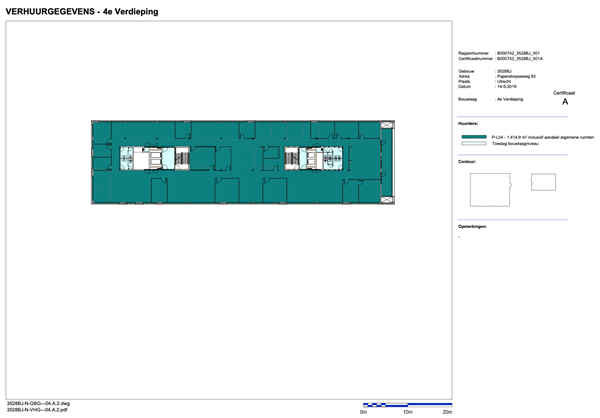Click the right stair core in floor plan

[x=292, y=158]
